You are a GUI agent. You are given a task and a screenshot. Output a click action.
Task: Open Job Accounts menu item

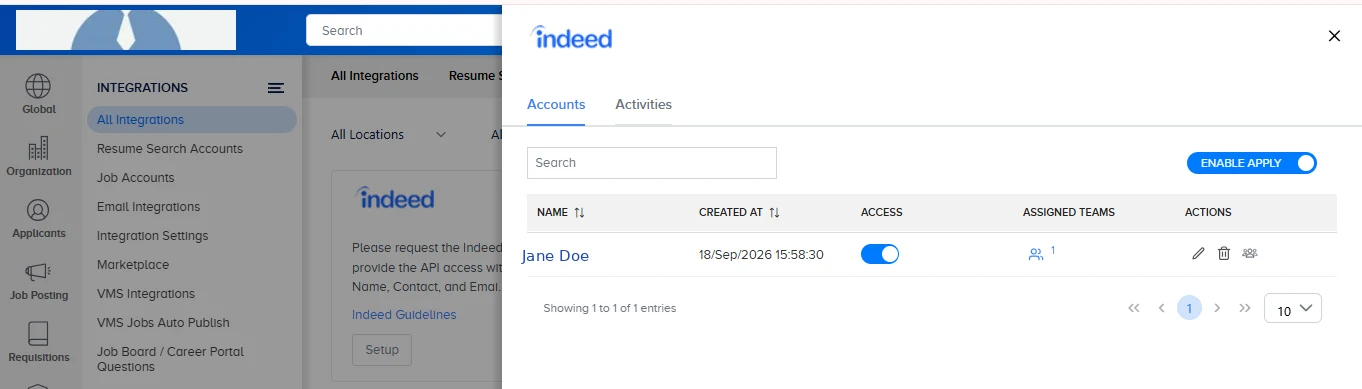coord(136,178)
